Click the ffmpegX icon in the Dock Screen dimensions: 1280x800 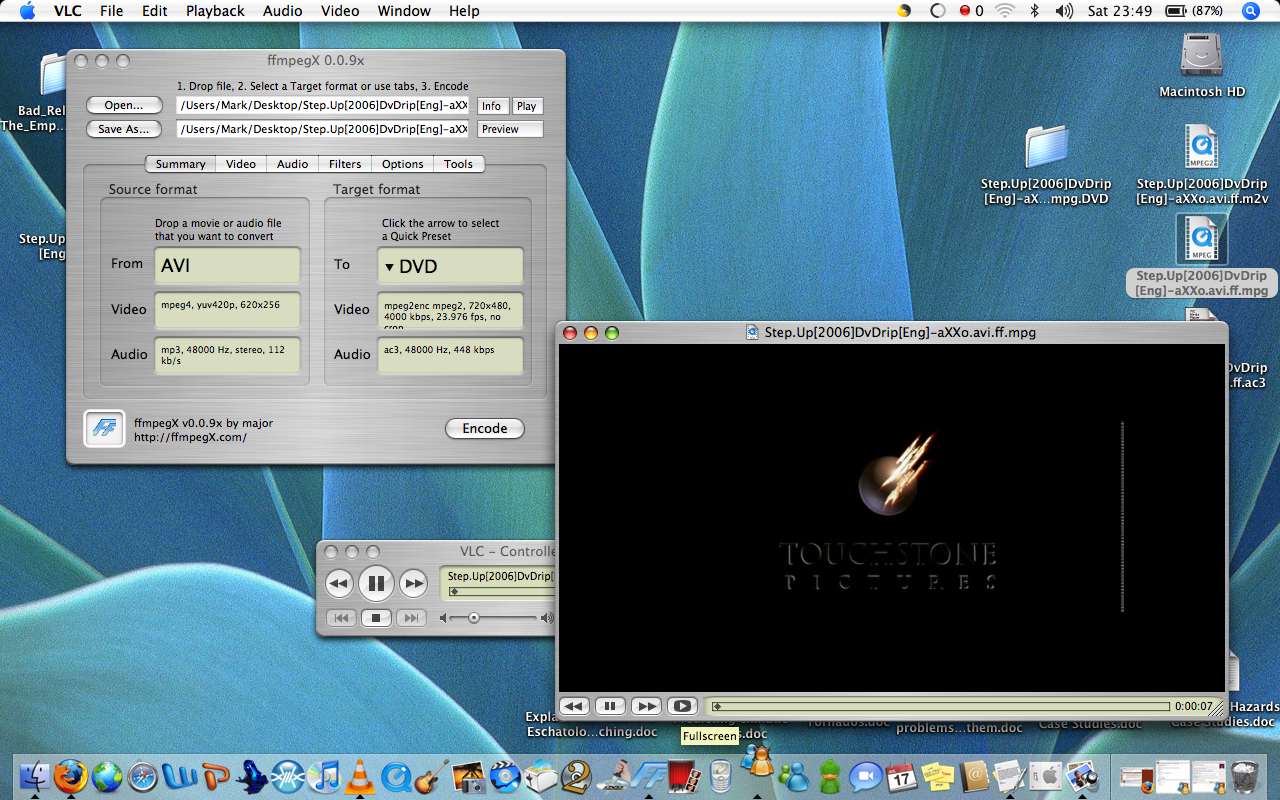649,777
